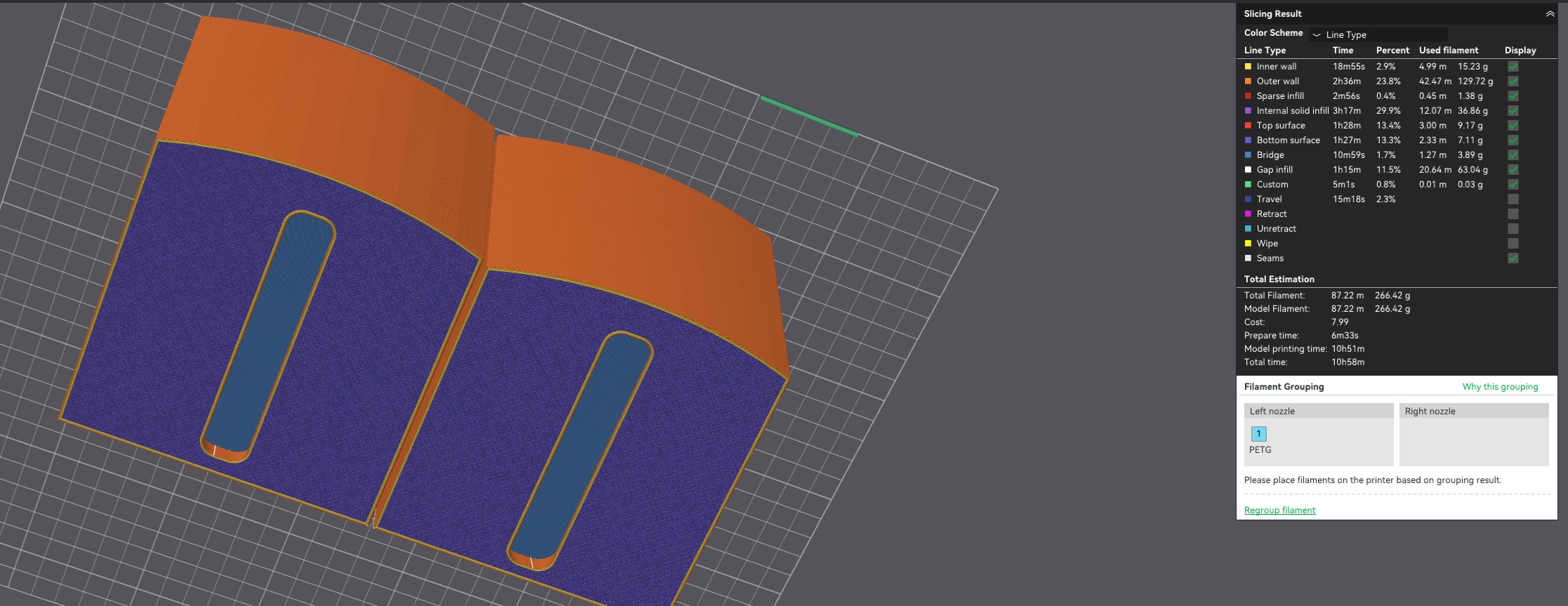Enable Retract display checkbox
Image resolution: width=1568 pixels, height=606 pixels.
tap(1513, 214)
